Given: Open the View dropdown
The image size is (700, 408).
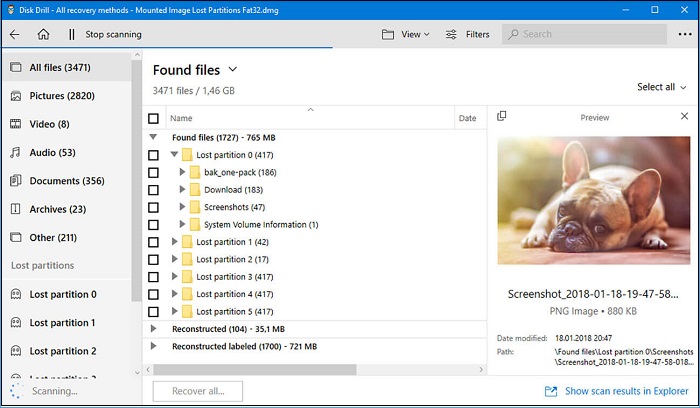Looking at the screenshot, I should pyautogui.click(x=406, y=34).
